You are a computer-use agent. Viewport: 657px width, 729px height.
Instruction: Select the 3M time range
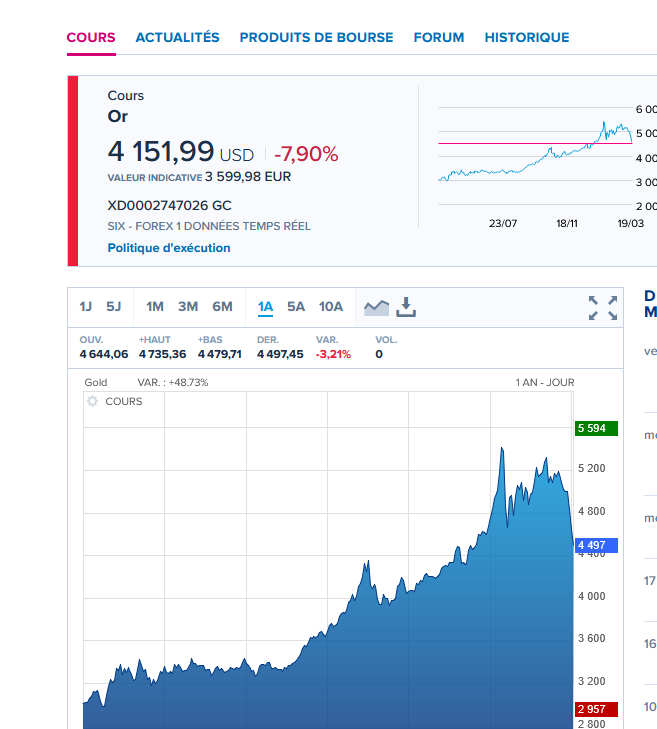188,307
